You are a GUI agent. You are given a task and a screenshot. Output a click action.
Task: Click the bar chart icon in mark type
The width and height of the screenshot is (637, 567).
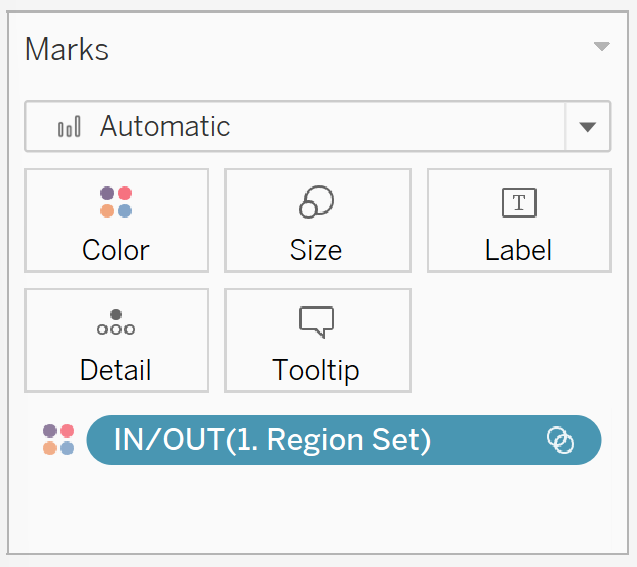69,126
